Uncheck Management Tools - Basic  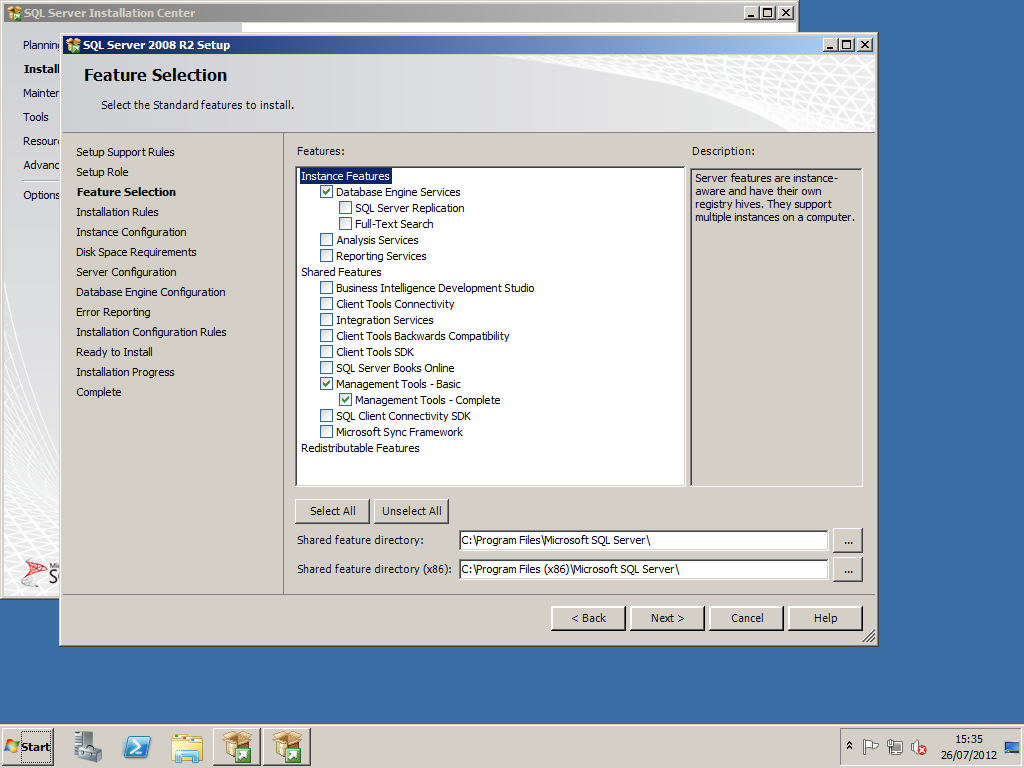tap(327, 384)
